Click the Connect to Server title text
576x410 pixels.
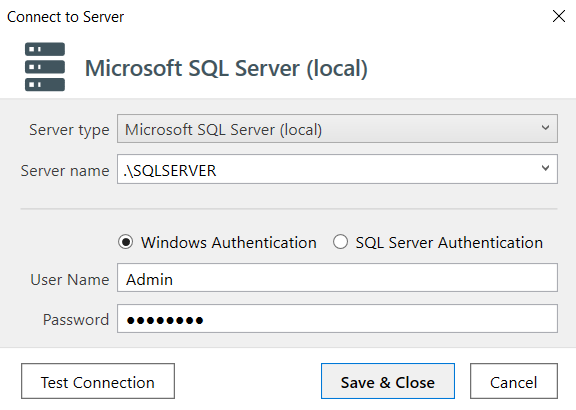coord(66,17)
